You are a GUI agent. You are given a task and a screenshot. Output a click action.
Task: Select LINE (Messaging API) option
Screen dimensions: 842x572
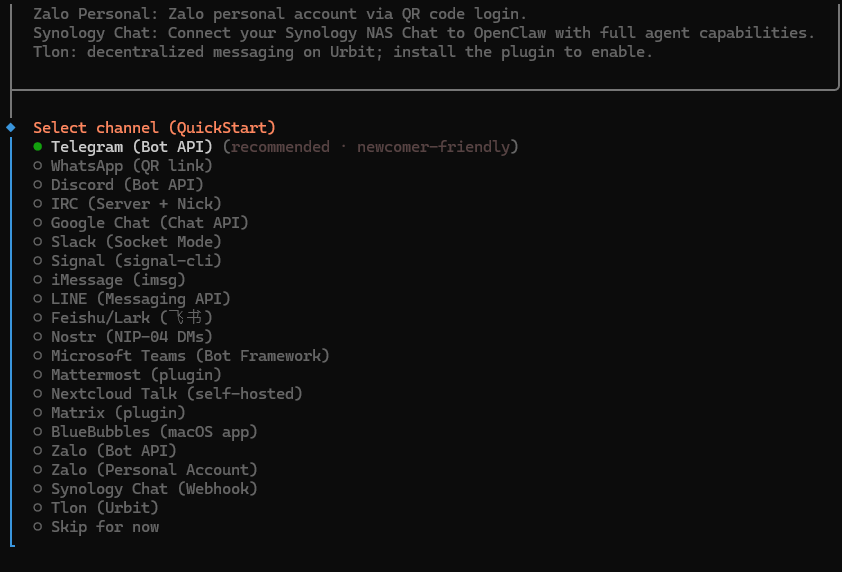(140, 299)
